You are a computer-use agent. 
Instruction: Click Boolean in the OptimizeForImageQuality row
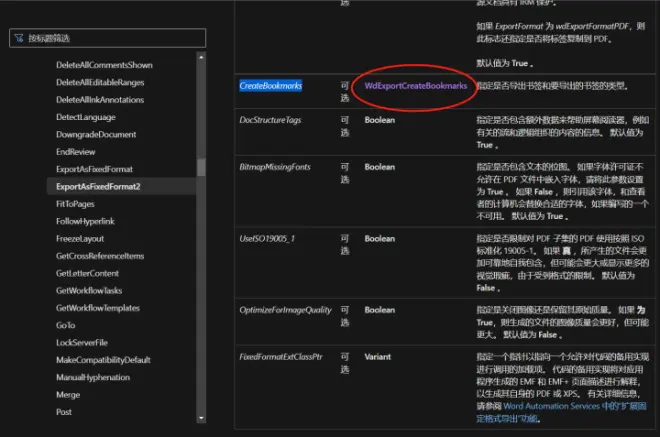tap(380, 310)
